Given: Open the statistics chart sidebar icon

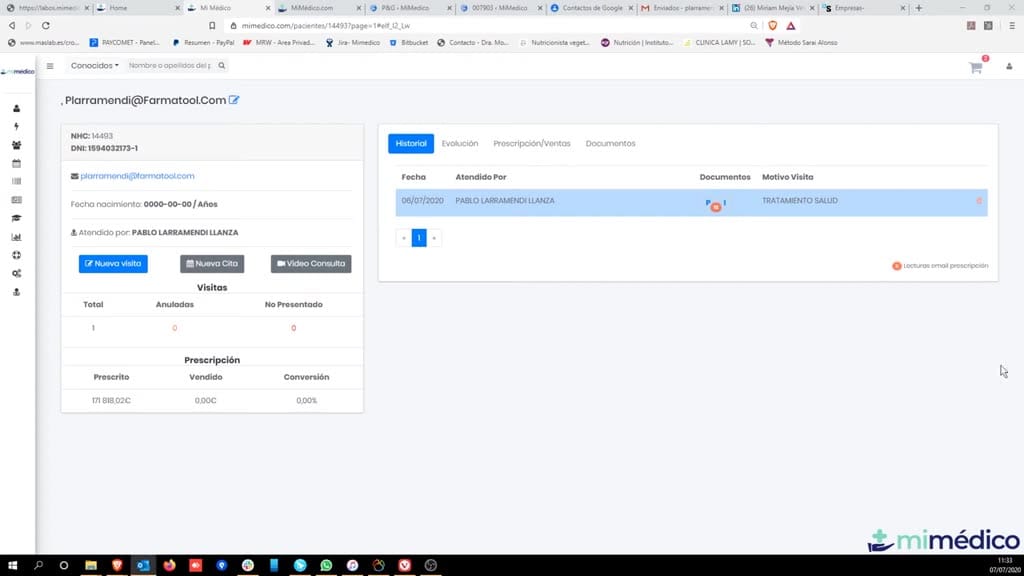Looking at the screenshot, I should pos(16,237).
